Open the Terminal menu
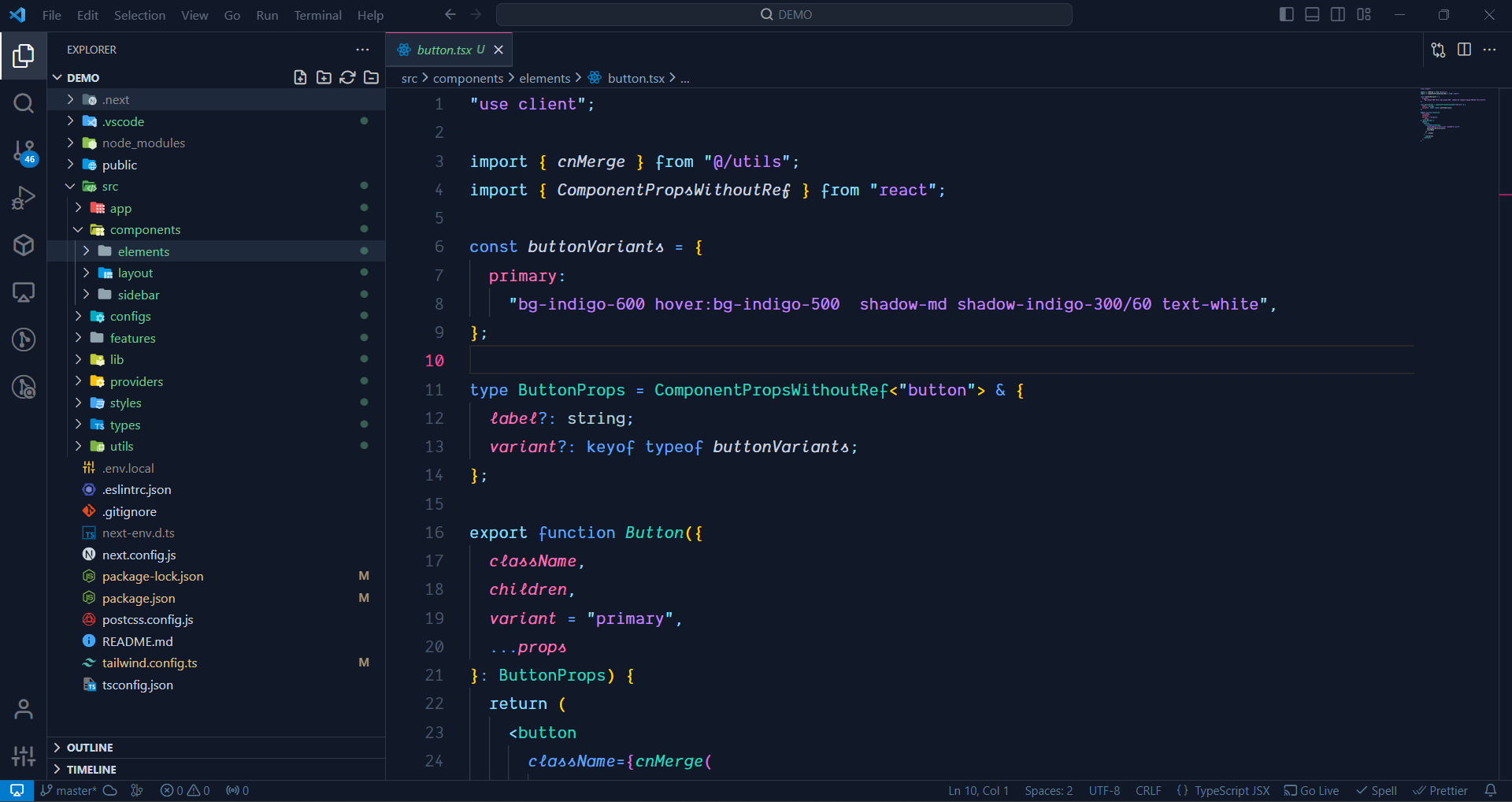This screenshot has width=1512, height=802. [317, 15]
